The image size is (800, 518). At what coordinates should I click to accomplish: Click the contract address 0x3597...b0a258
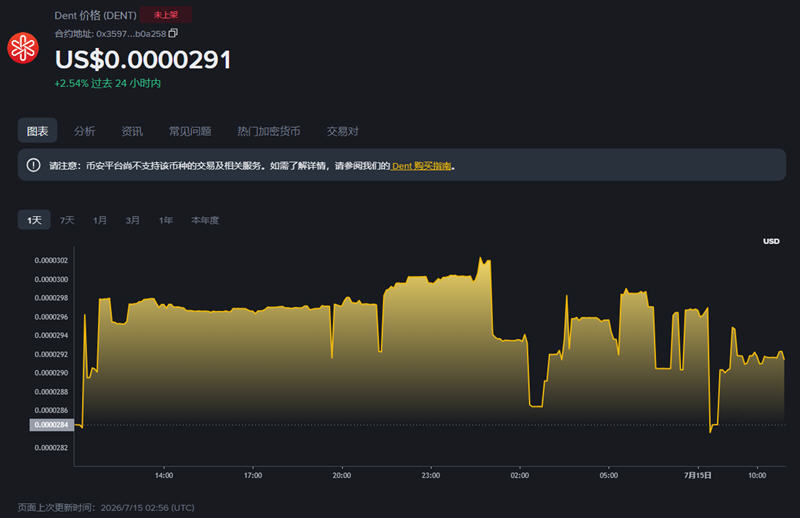131,34
